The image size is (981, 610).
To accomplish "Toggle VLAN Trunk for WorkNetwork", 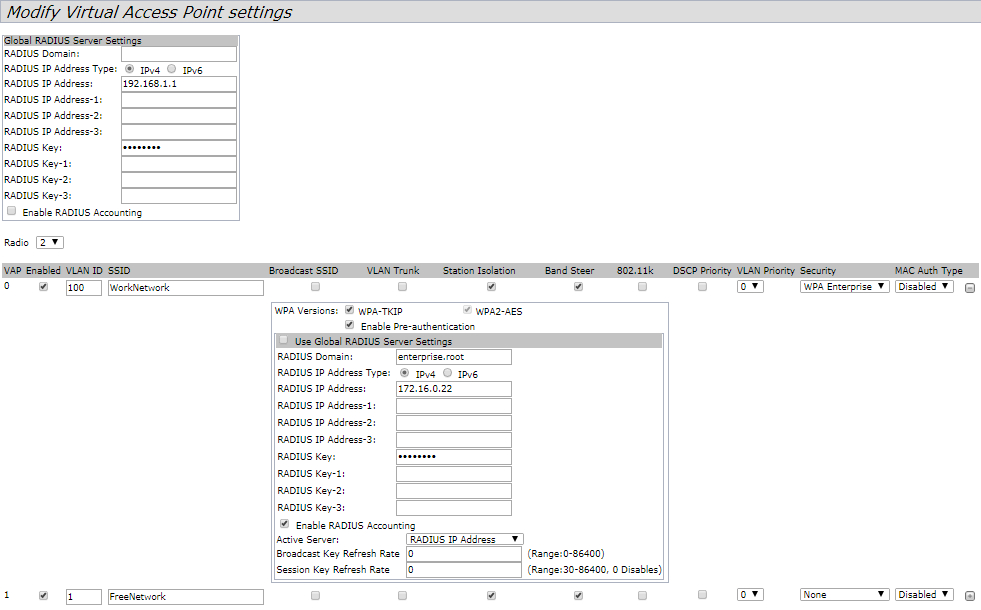I will coord(402,287).
